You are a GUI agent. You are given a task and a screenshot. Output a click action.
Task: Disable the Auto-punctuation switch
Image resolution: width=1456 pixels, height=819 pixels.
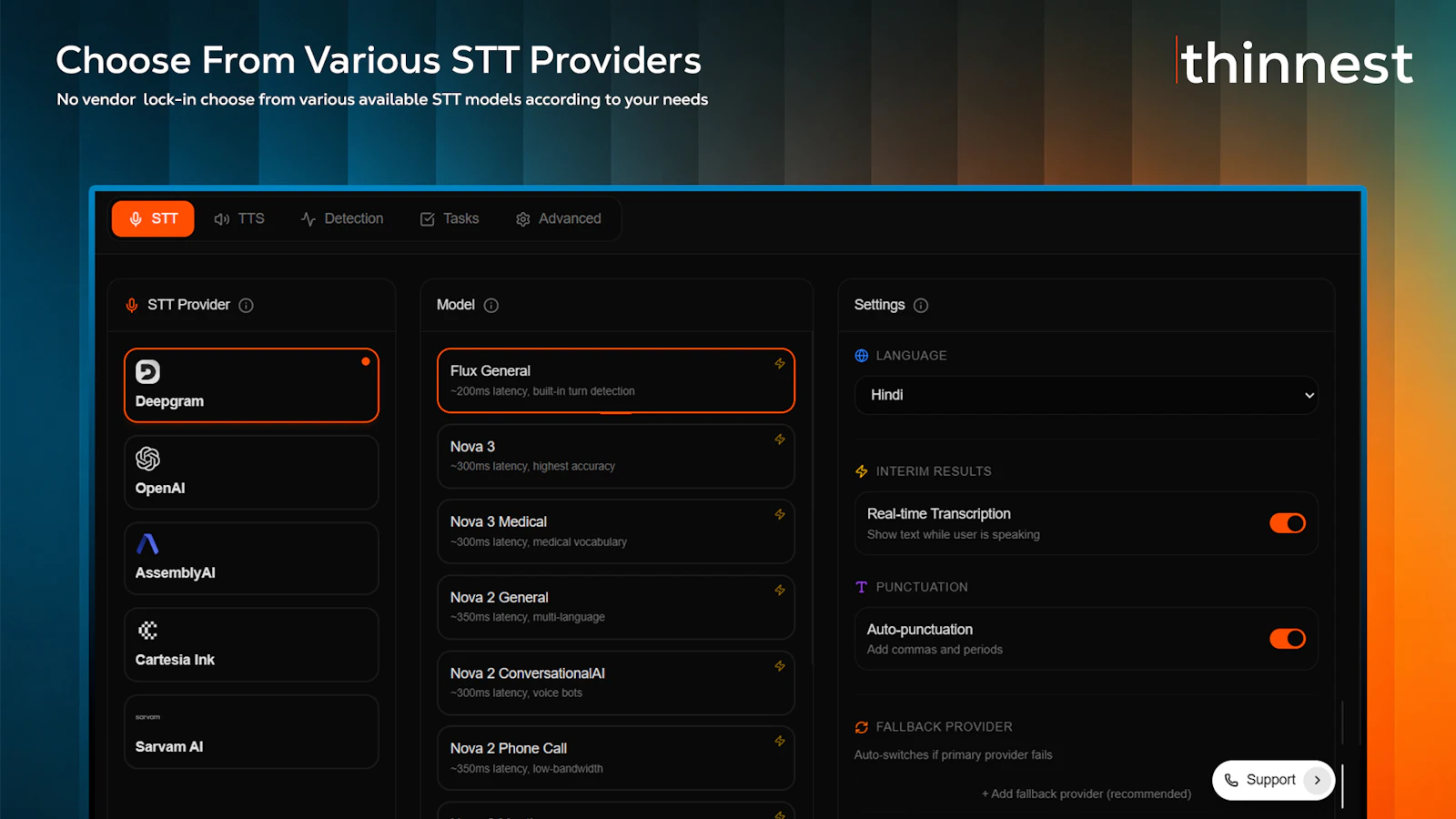coord(1288,639)
